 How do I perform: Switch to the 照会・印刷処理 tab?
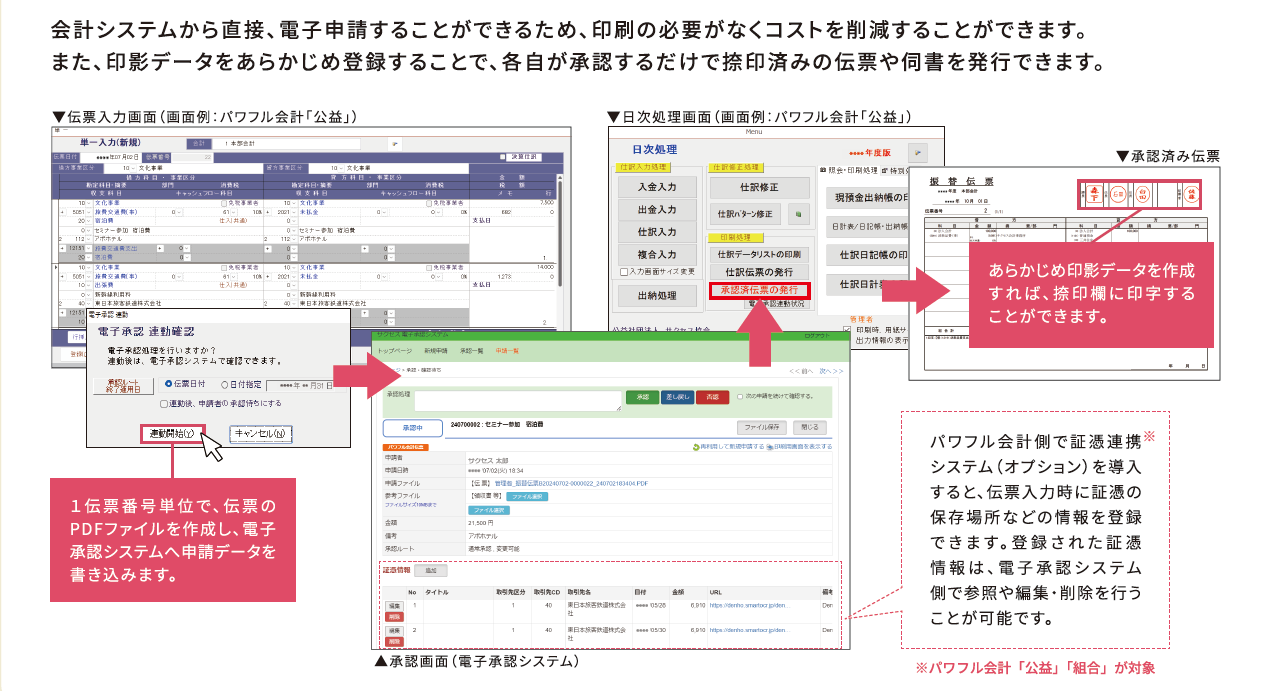[x=851, y=171]
